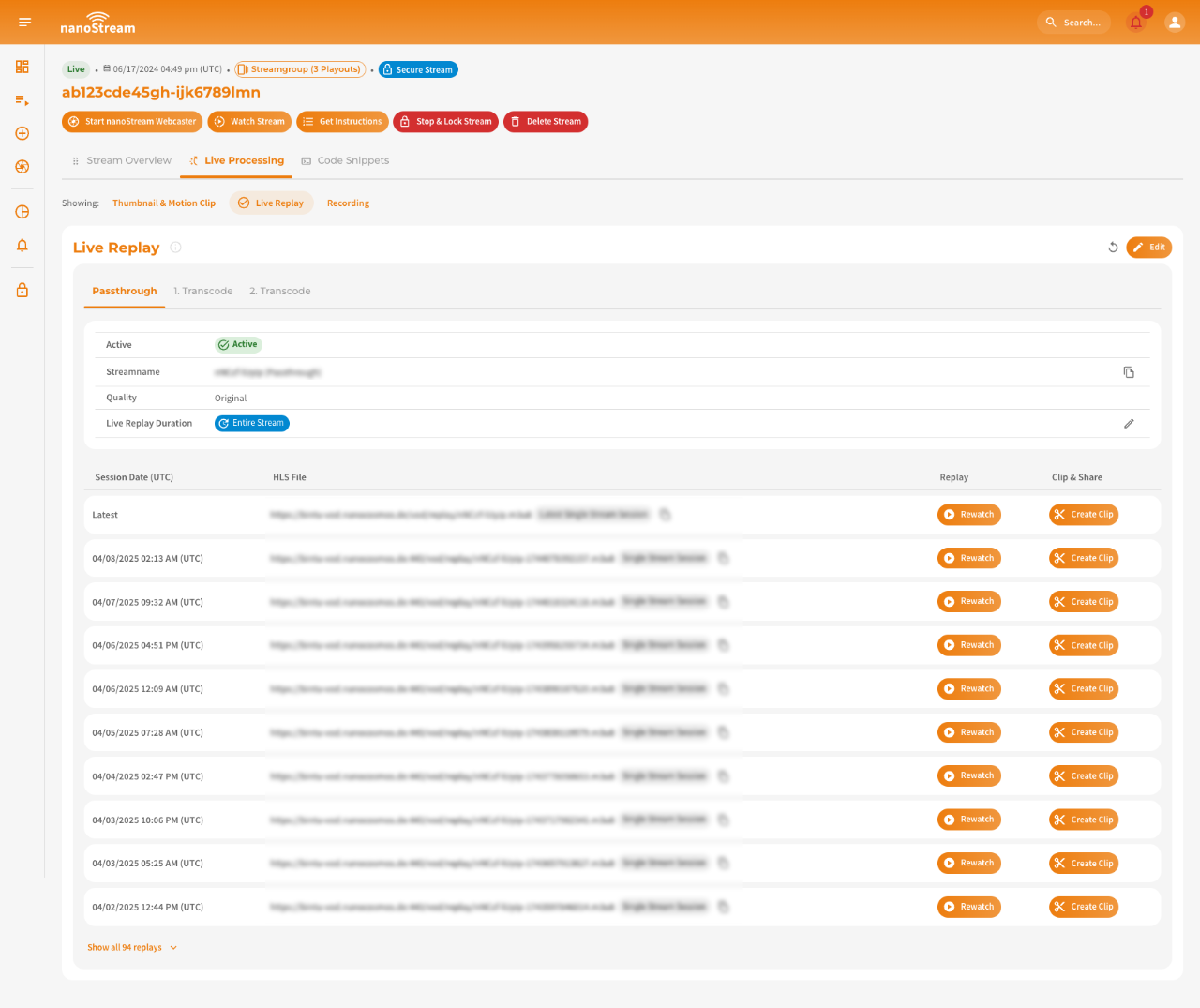Image resolution: width=1200 pixels, height=1008 pixels.
Task: Click the stream ID ab123cde45gh-ijk6789lmn
Action: [x=161, y=92]
